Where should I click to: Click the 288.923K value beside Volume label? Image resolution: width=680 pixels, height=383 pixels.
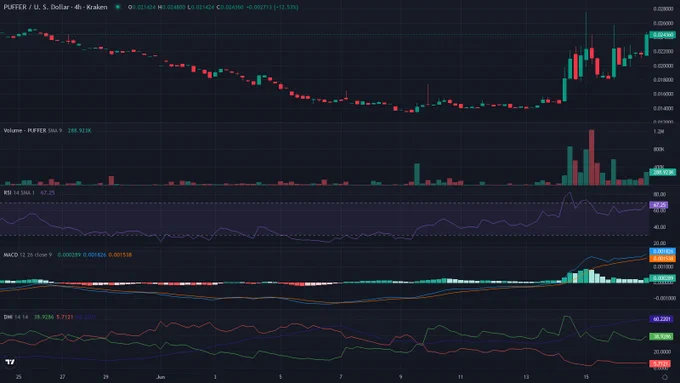pyautogui.click(x=79, y=131)
